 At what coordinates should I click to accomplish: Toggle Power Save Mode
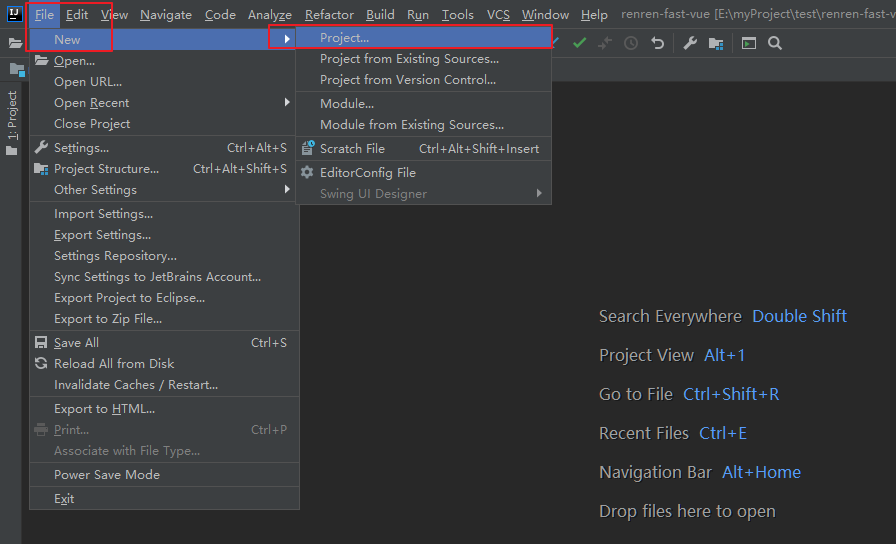(164, 474)
